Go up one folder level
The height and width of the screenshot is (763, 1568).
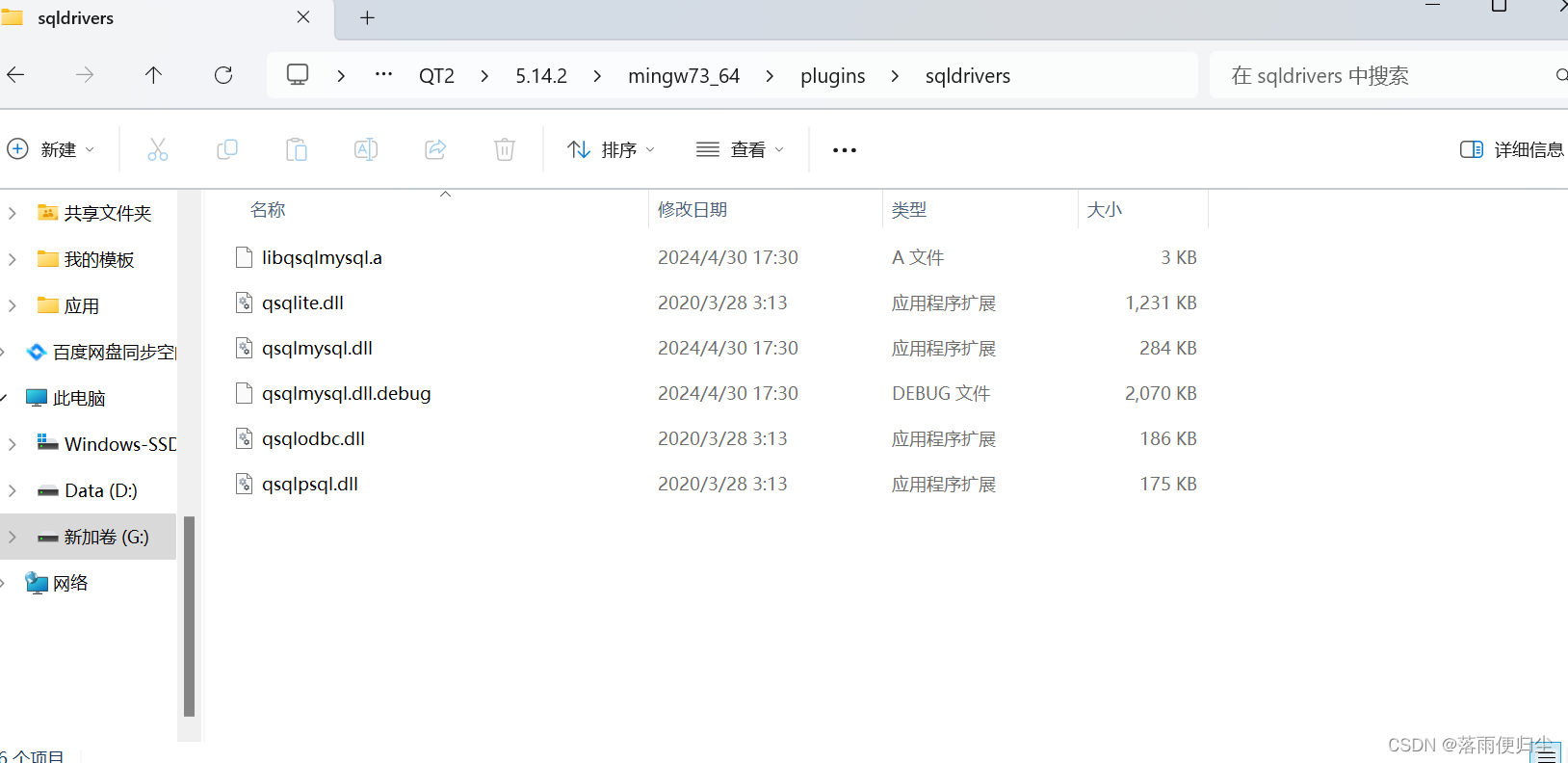coord(153,75)
